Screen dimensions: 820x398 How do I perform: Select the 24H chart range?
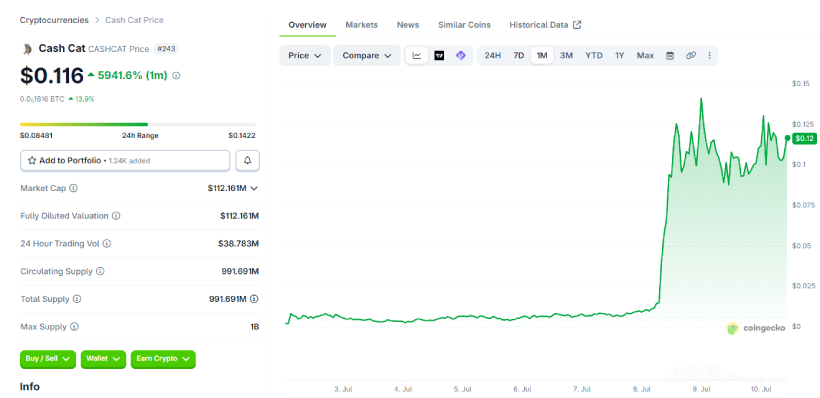click(x=493, y=55)
